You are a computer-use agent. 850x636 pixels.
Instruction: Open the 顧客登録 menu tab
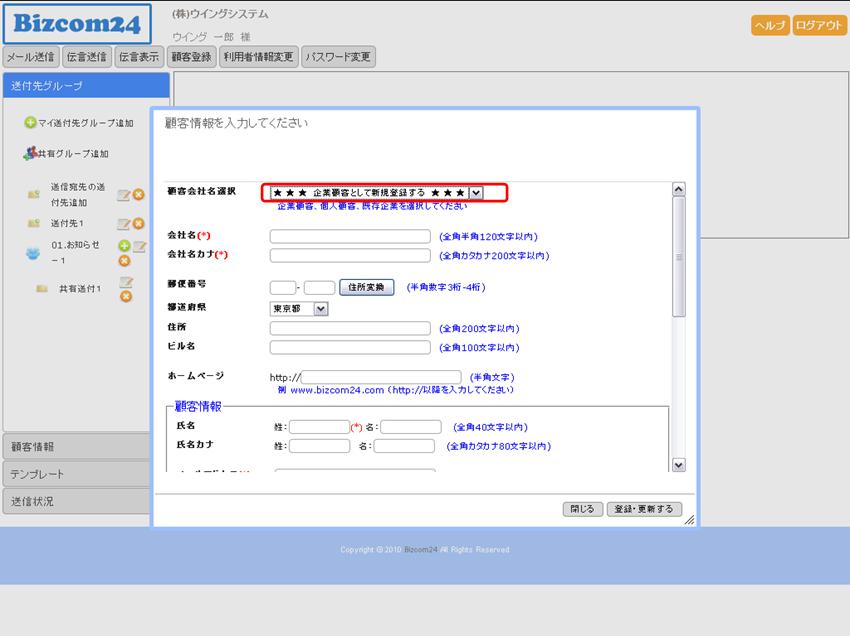pyautogui.click(x=191, y=57)
